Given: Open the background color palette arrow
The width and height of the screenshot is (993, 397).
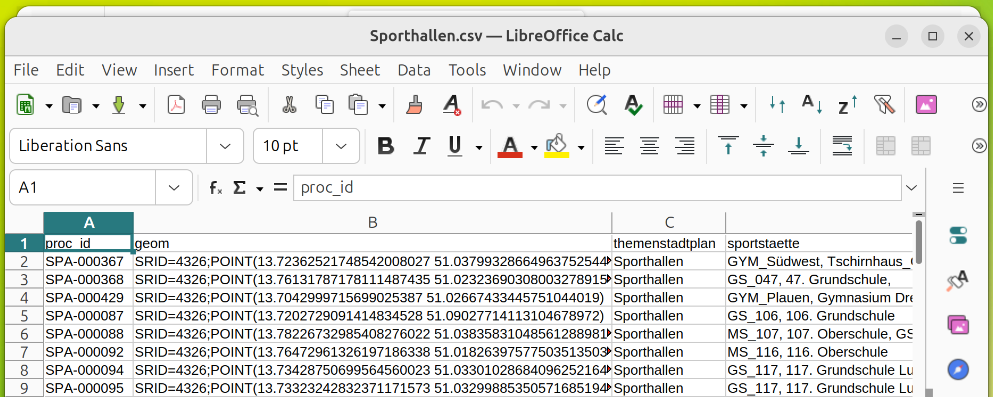Looking at the screenshot, I should (x=581, y=148).
